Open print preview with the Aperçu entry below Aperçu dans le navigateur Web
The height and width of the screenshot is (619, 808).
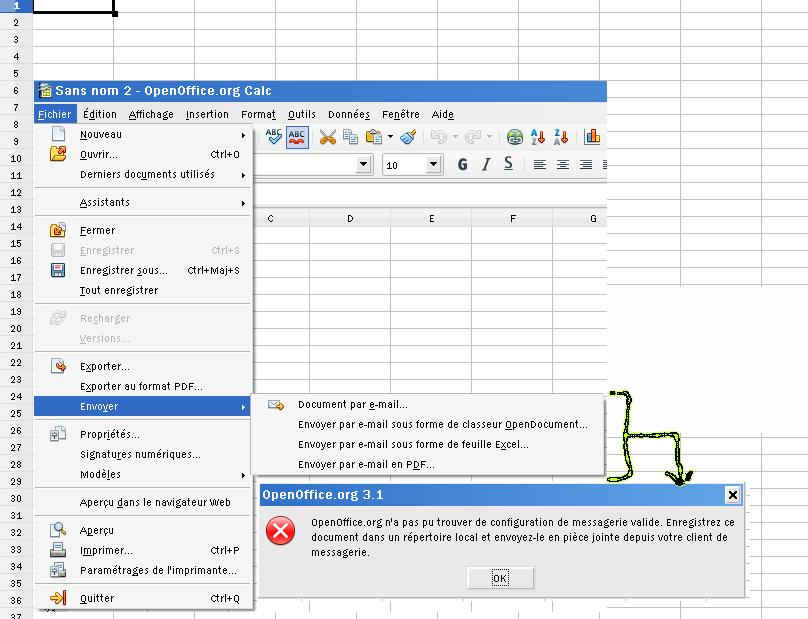143,530
